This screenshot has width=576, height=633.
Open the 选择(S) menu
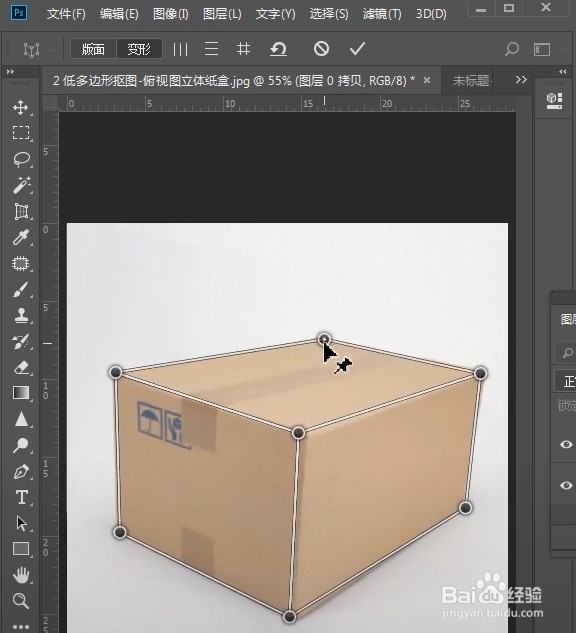329,14
